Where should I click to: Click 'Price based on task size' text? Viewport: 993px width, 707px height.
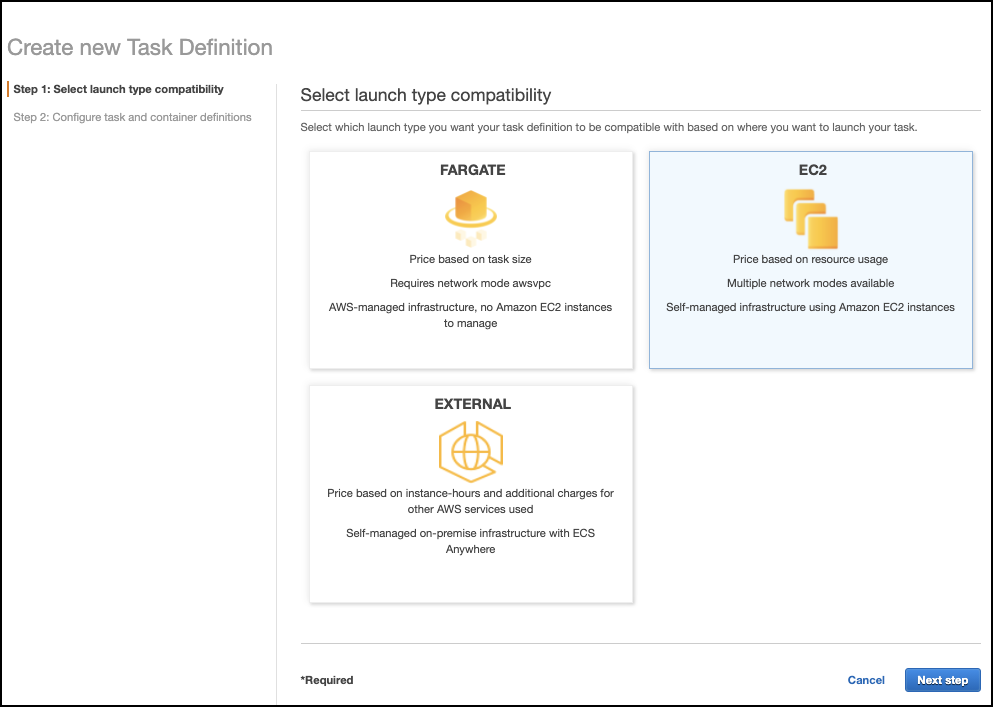[x=471, y=259]
